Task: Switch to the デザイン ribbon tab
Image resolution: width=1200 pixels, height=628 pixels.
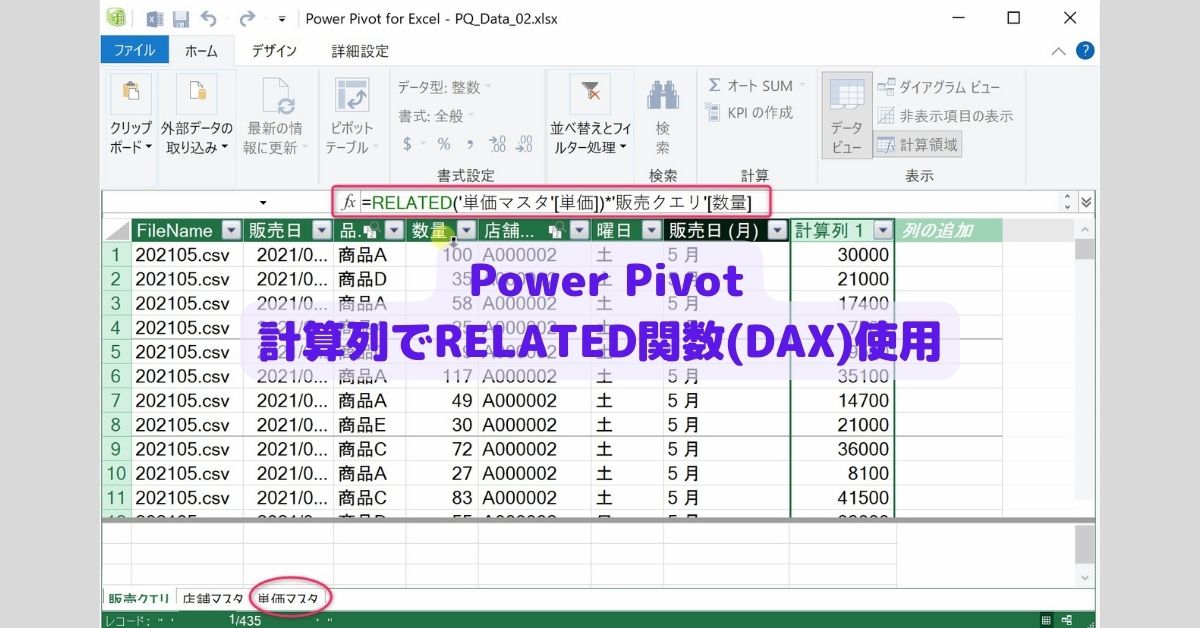Action: tap(274, 50)
